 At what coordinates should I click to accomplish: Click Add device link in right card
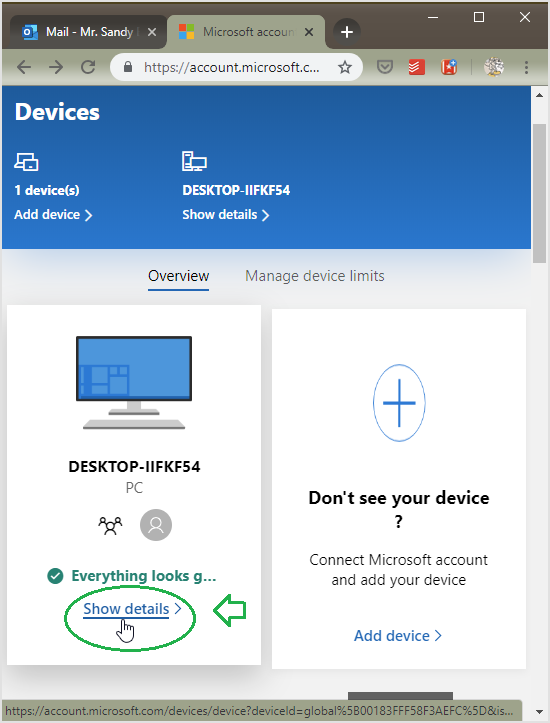[x=397, y=636]
